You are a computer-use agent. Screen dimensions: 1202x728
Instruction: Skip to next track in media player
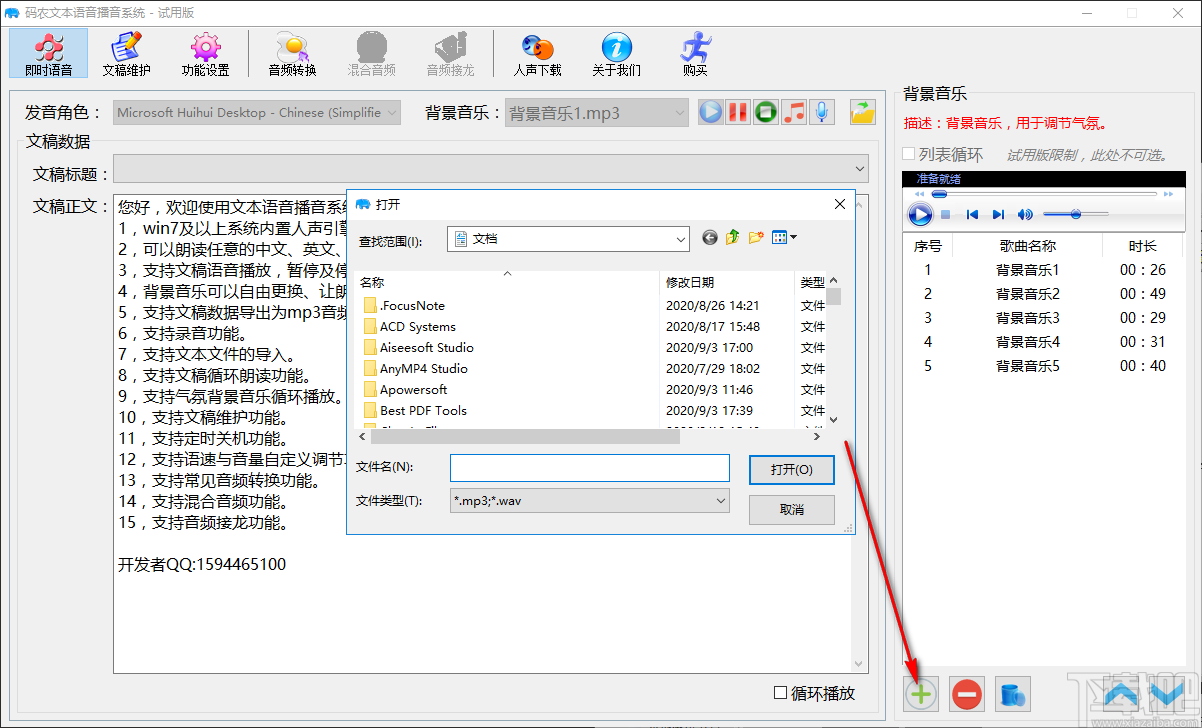[998, 215]
